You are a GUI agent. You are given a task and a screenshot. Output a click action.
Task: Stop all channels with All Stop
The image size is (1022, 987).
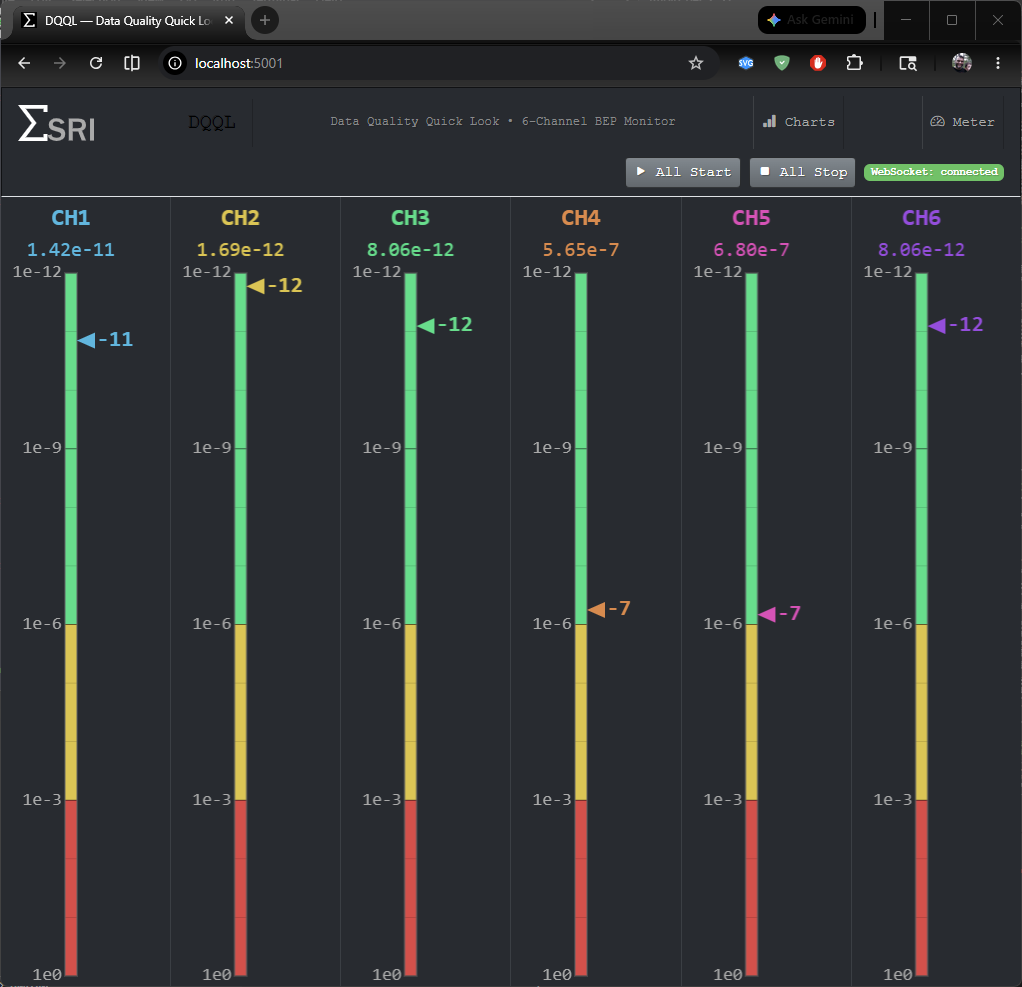point(802,172)
